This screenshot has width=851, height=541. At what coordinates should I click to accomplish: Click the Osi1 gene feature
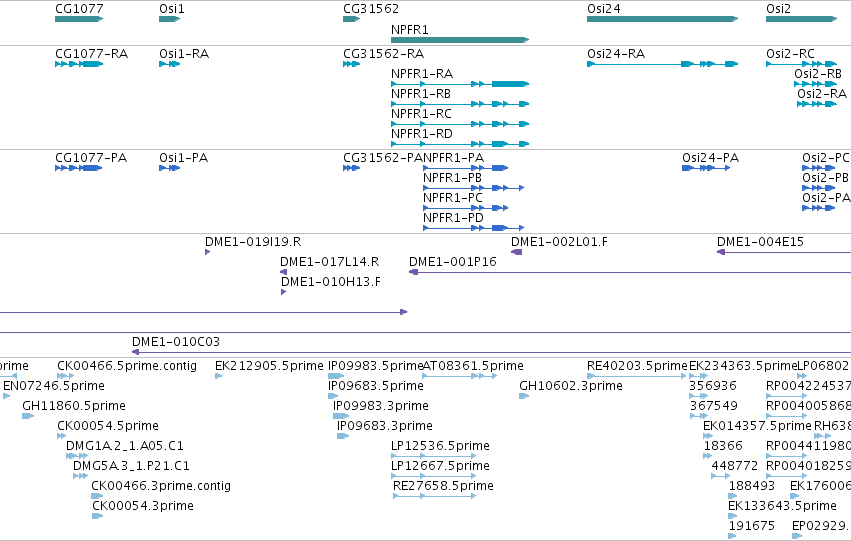(169, 19)
